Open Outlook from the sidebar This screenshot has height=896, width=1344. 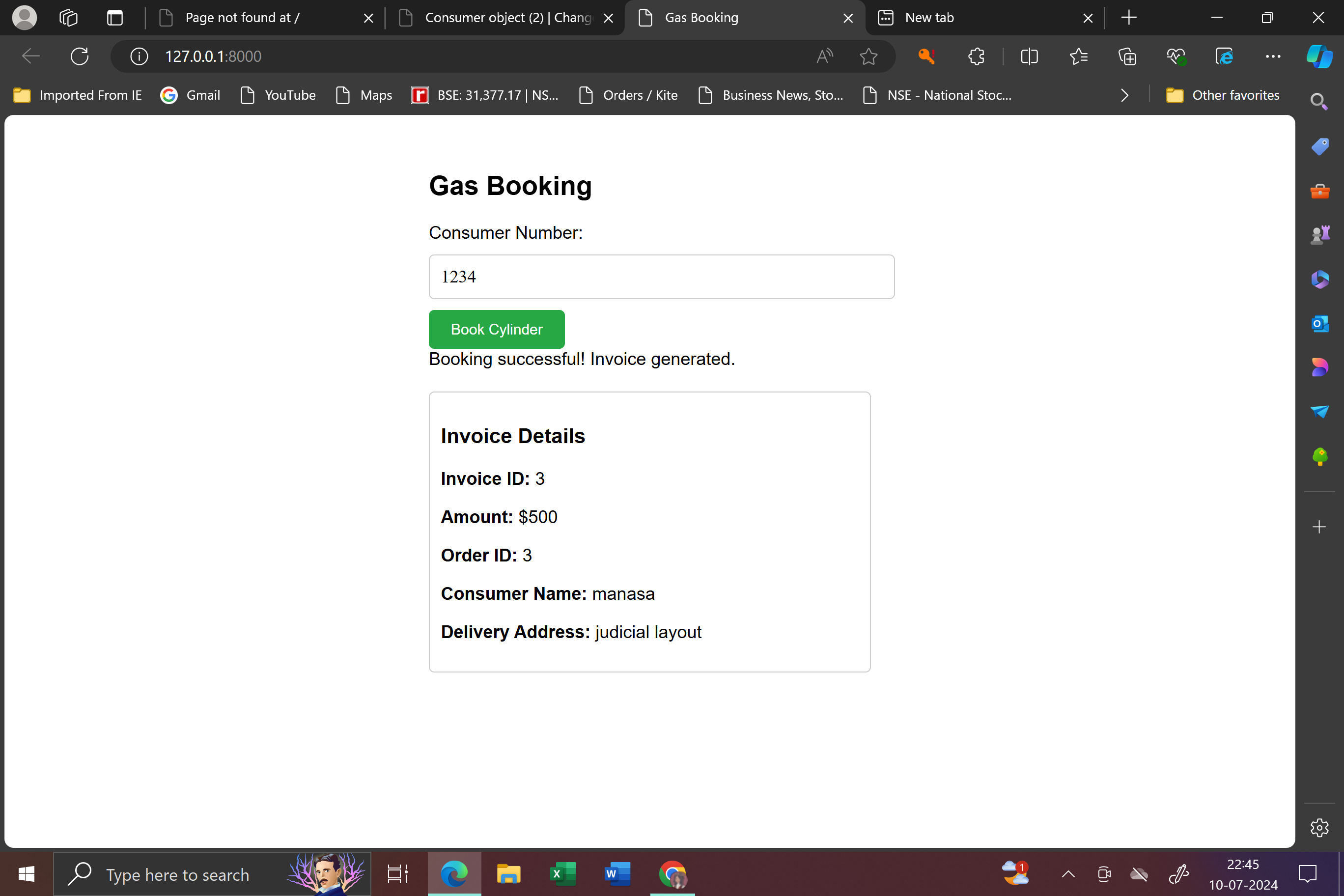tap(1320, 323)
